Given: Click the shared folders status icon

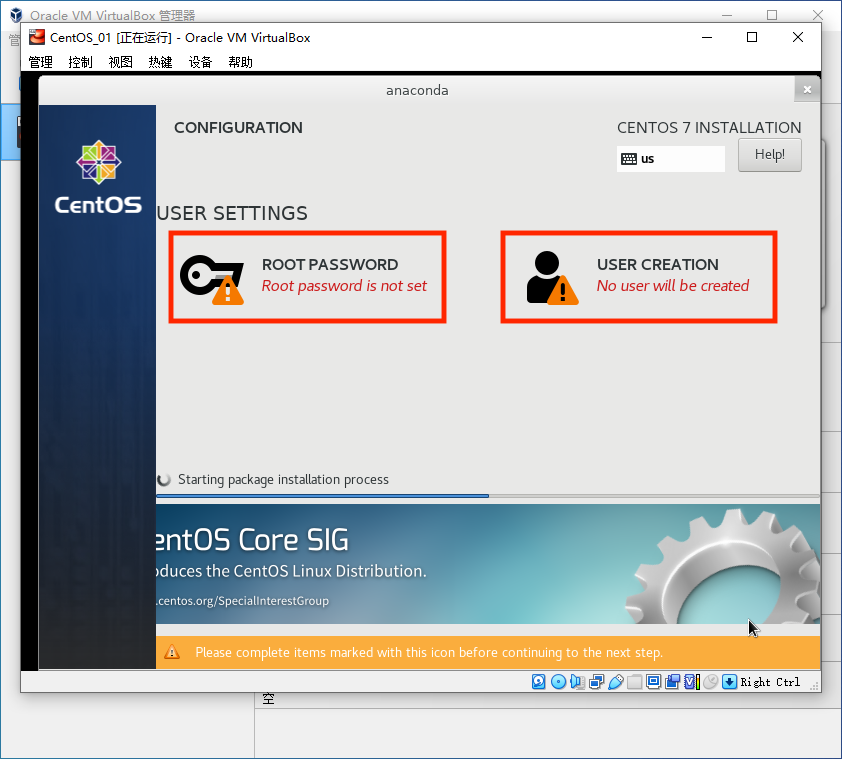Looking at the screenshot, I should 635,682.
